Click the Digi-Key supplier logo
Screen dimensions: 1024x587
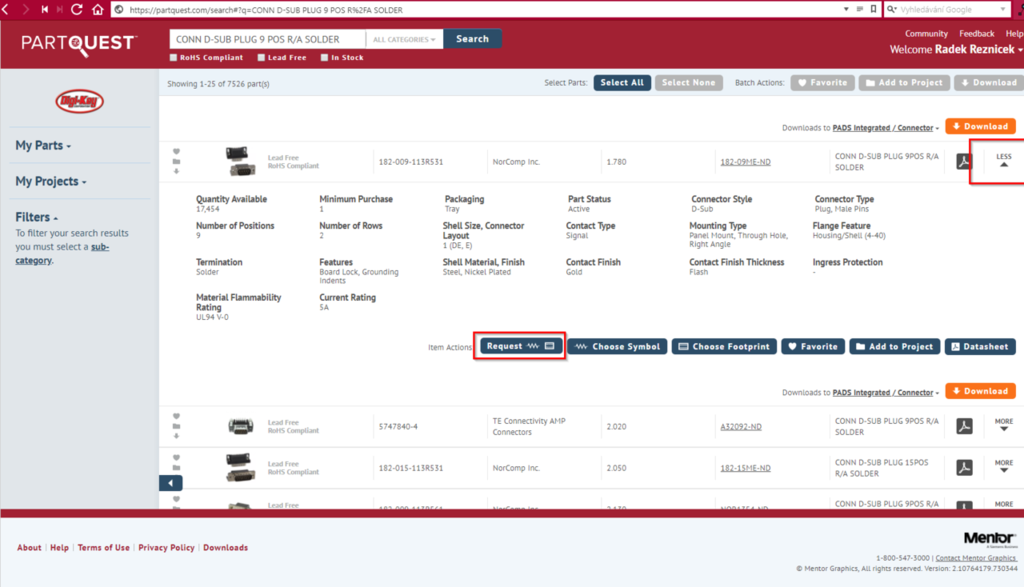click(x=79, y=101)
